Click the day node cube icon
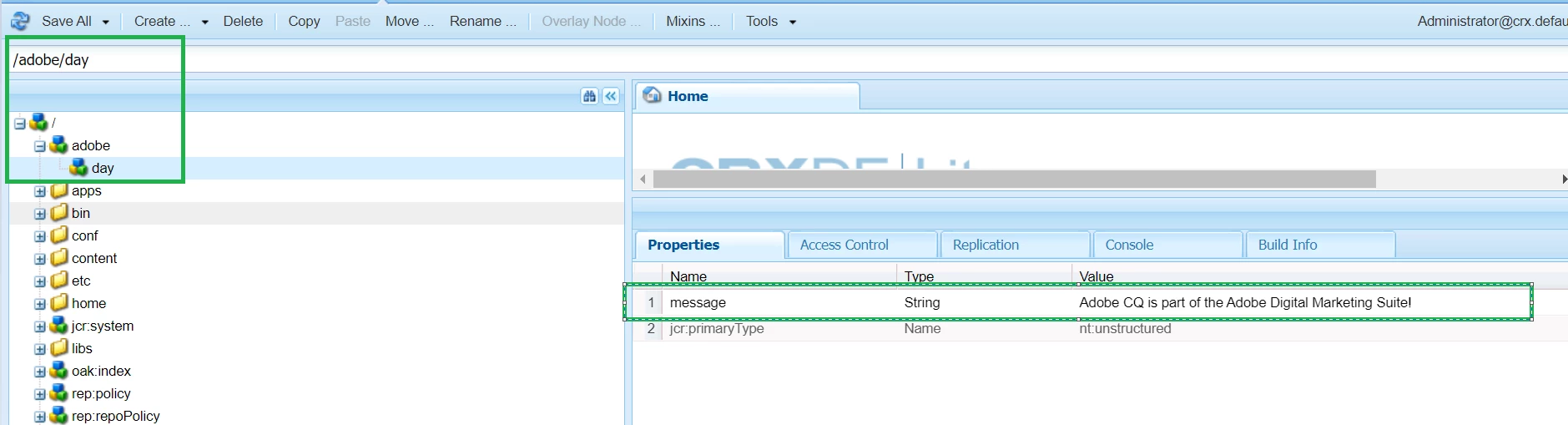Image resolution: width=1568 pixels, height=425 pixels. [x=78, y=168]
